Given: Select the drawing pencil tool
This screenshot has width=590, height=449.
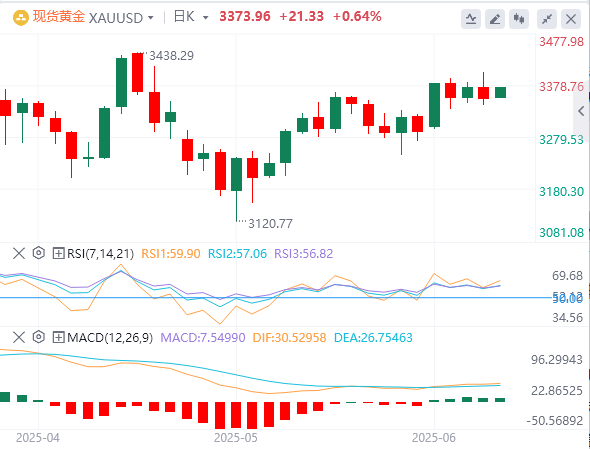Looking at the screenshot, I should (495, 19).
